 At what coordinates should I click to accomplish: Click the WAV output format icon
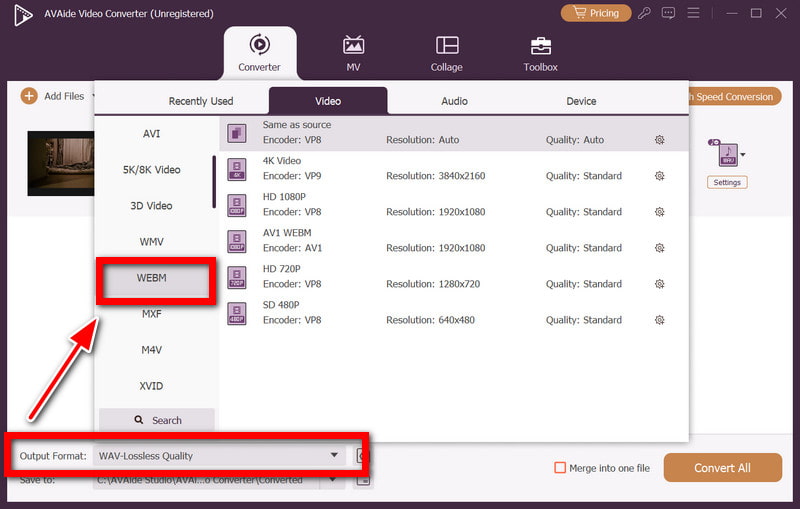(x=728, y=154)
